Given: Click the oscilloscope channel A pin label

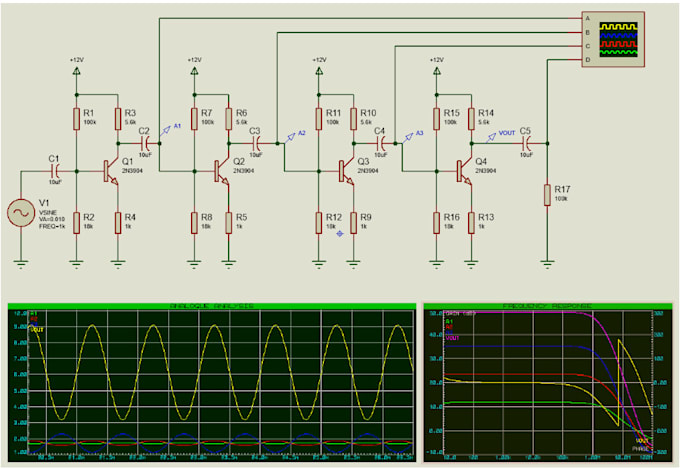Looking at the screenshot, I should (x=588, y=19).
